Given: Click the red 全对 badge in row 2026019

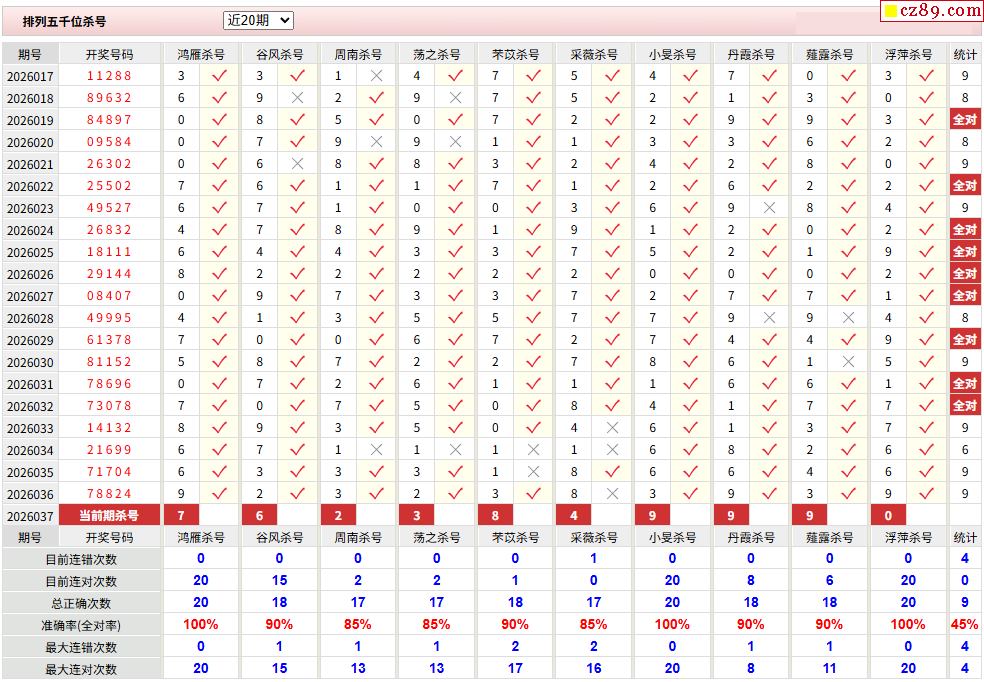Looking at the screenshot, I should [965, 120].
